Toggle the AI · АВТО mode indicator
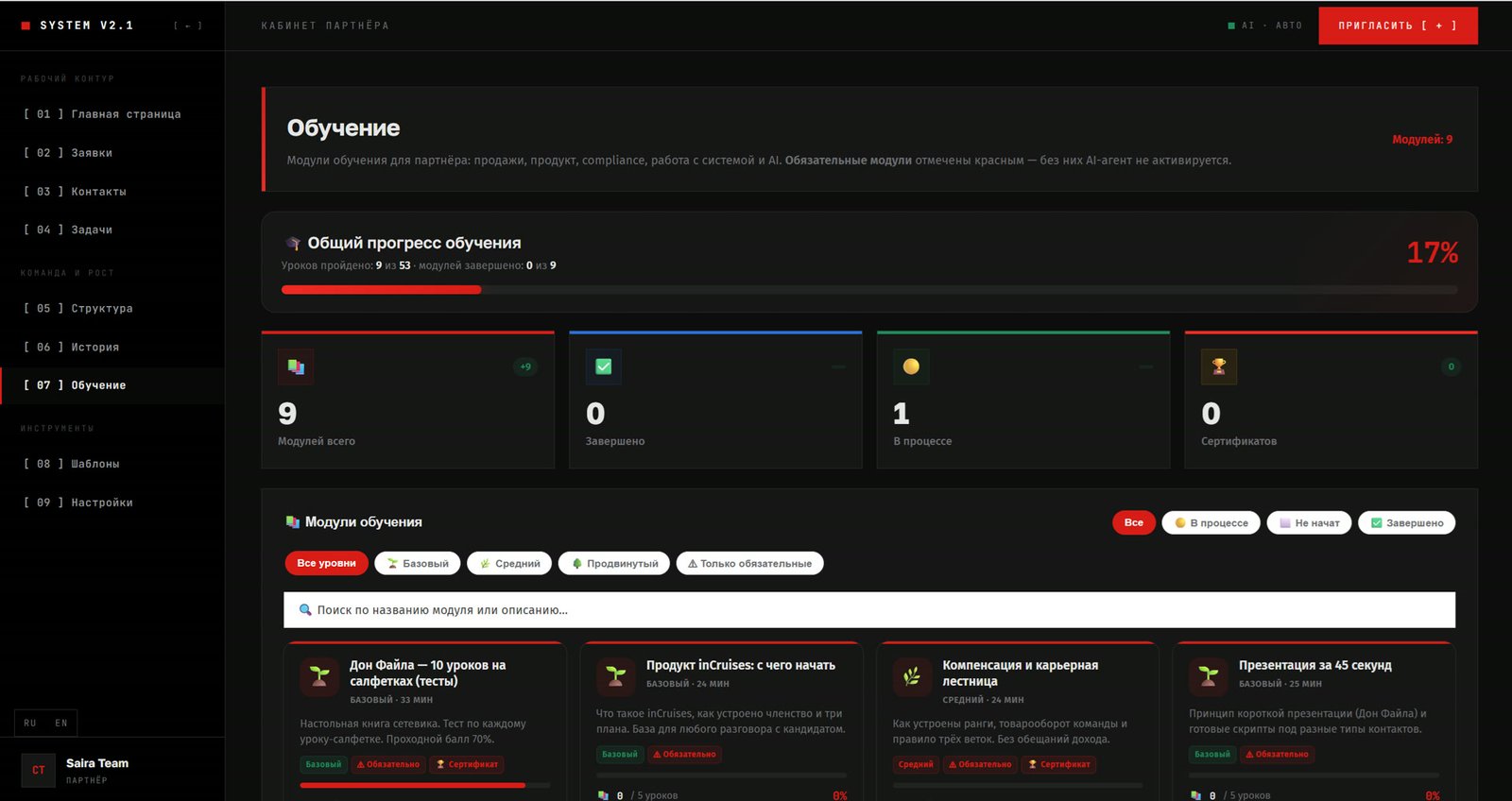This screenshot has height=801, width=1512. [1264, 26]
